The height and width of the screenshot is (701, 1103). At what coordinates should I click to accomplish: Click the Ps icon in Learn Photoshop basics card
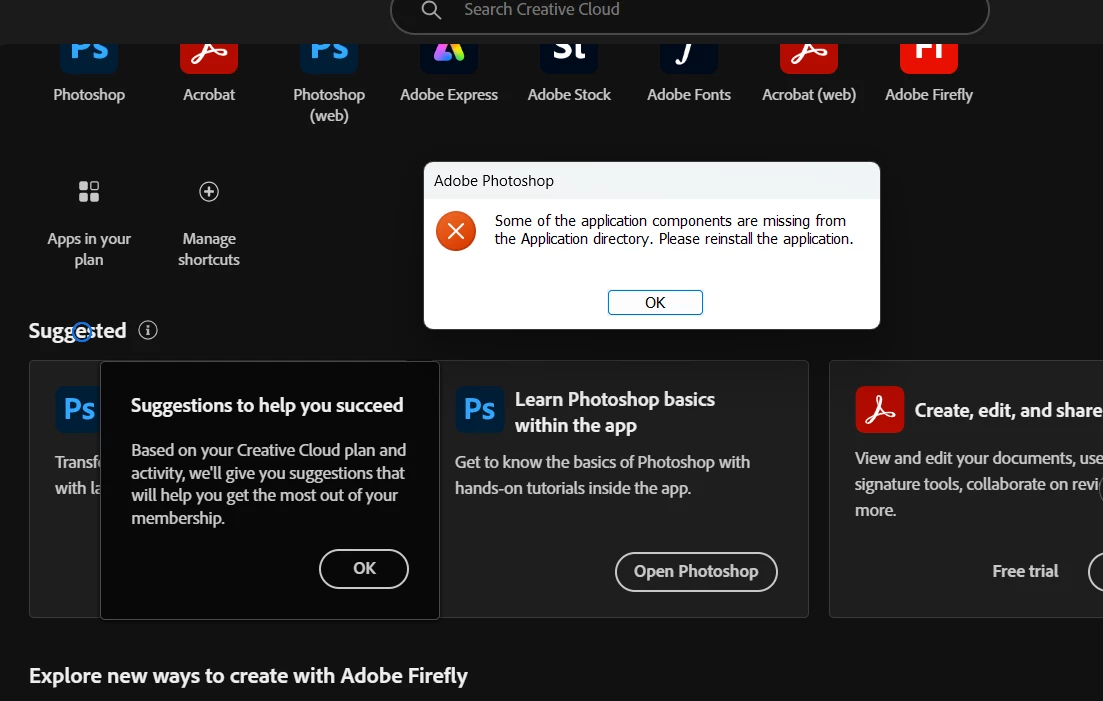(480, 409)
